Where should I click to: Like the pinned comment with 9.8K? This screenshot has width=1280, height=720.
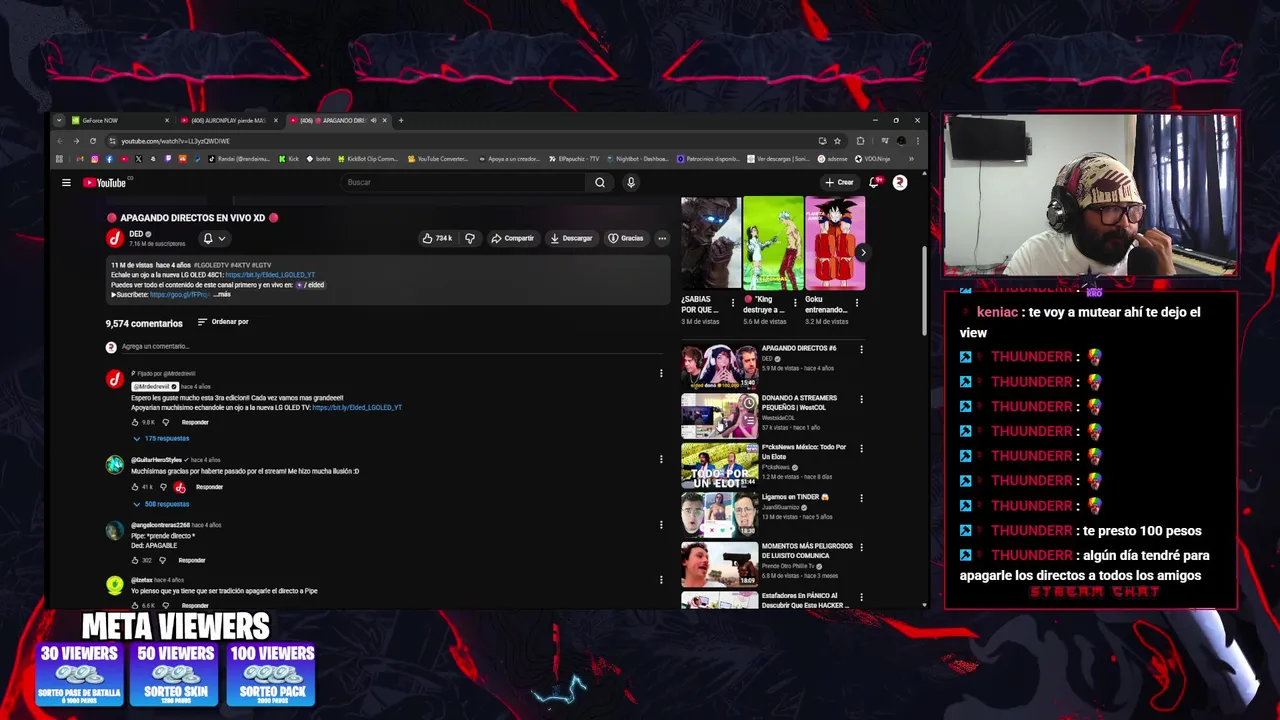(x=135, y=422)
